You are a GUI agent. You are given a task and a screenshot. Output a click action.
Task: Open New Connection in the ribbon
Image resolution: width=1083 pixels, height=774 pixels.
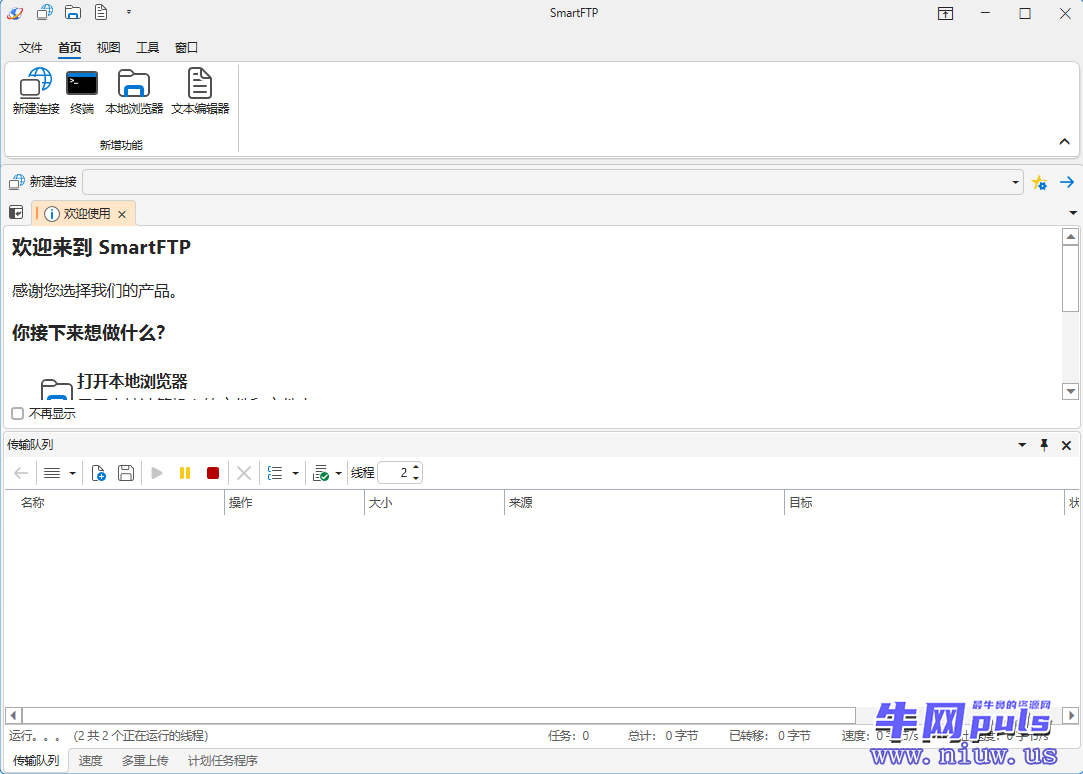click(x=36, y=90)
